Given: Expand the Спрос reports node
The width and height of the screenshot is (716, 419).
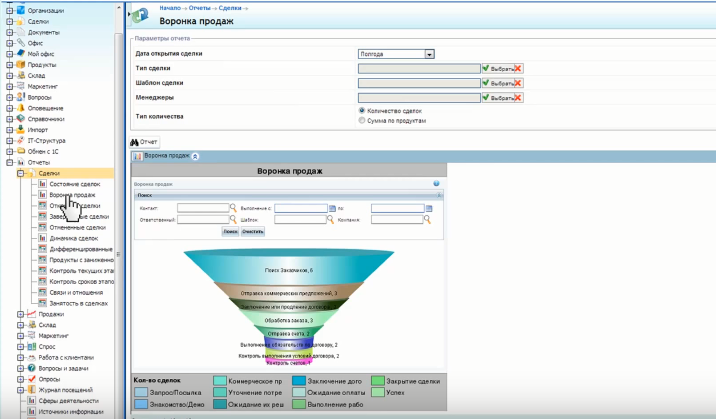Looking at the screenshot, I should coord(21,346).
